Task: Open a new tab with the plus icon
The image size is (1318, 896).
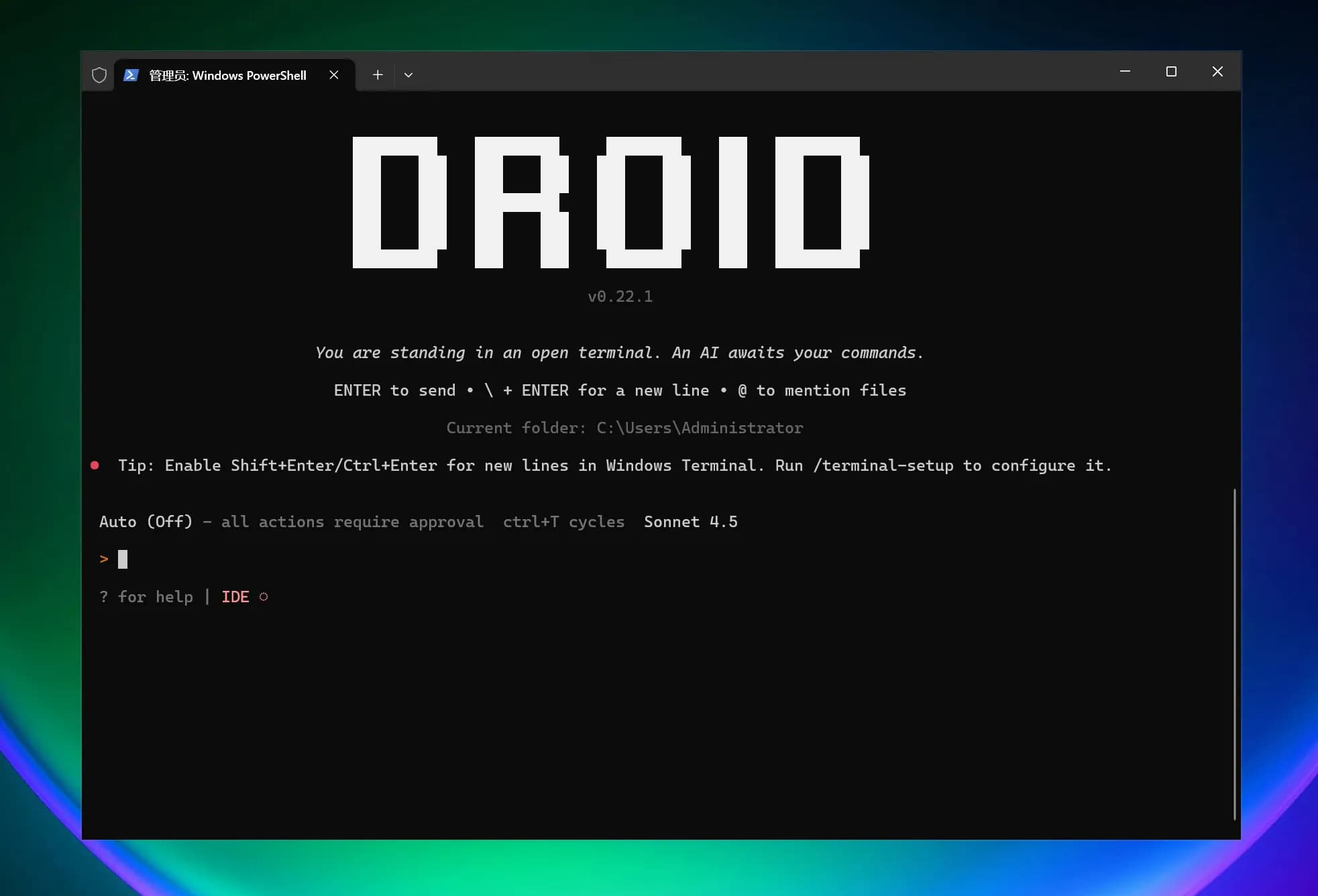Action: click(x=377, y=74)
